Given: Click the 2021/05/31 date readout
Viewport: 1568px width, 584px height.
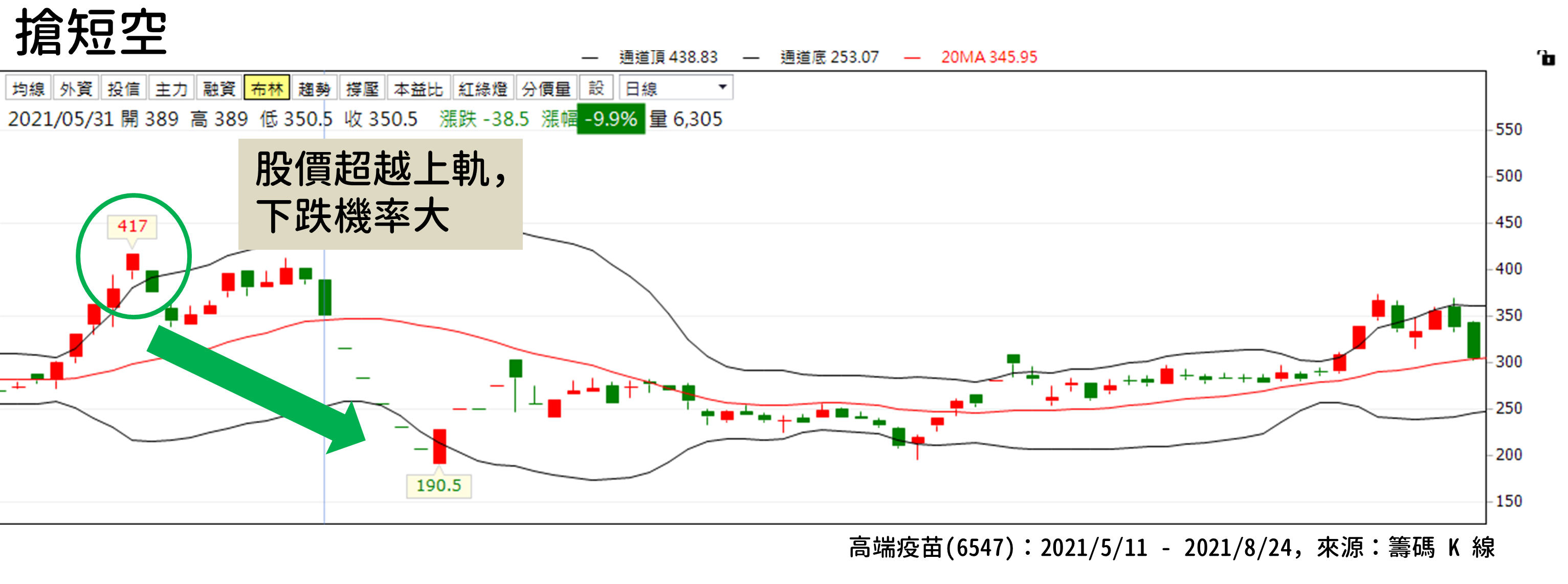Looking at the screenshot, I should (61, 119).
